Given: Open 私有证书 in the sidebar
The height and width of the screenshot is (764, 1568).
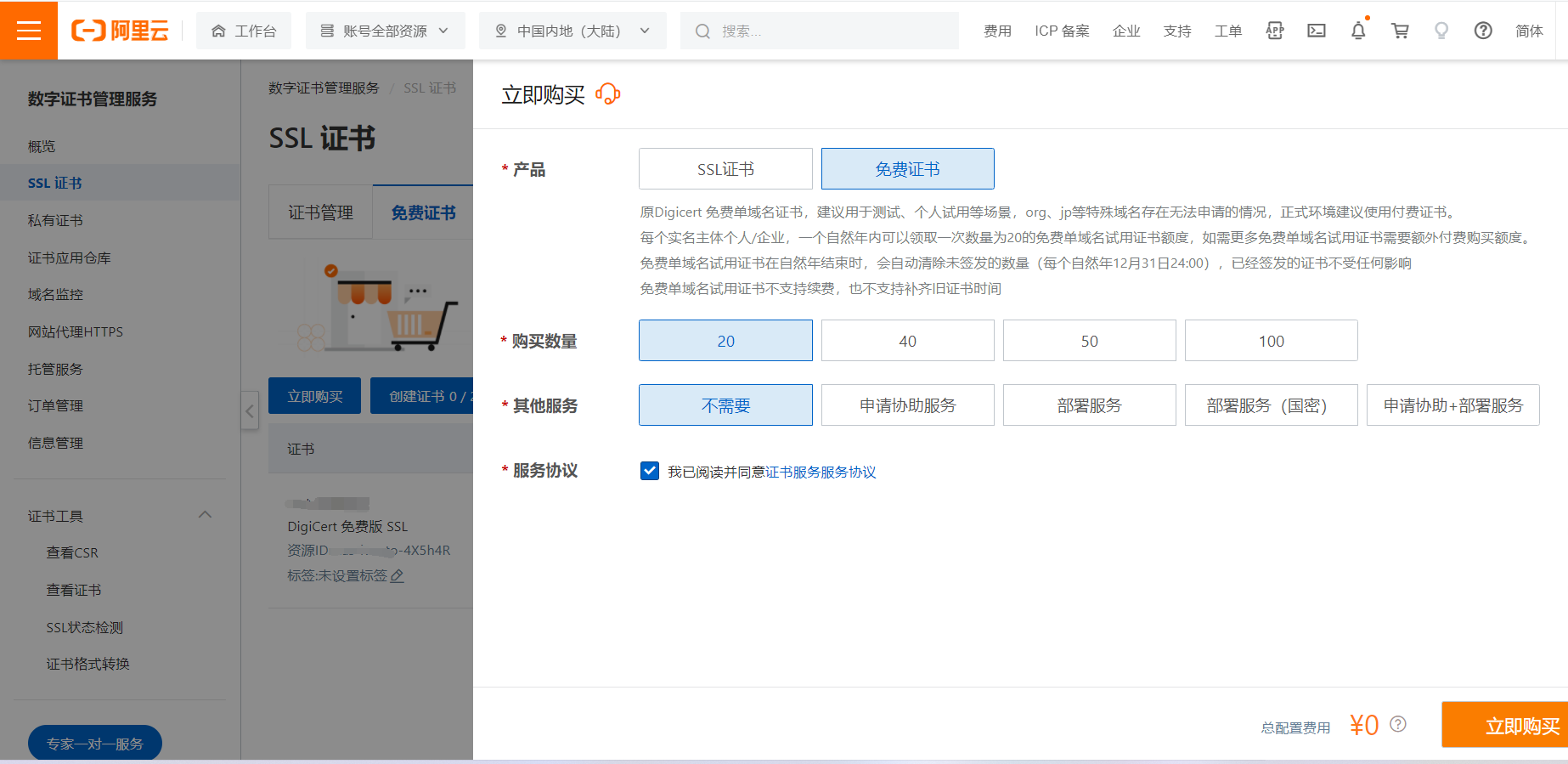Looking at the screenshot, I should coord(55,220).
